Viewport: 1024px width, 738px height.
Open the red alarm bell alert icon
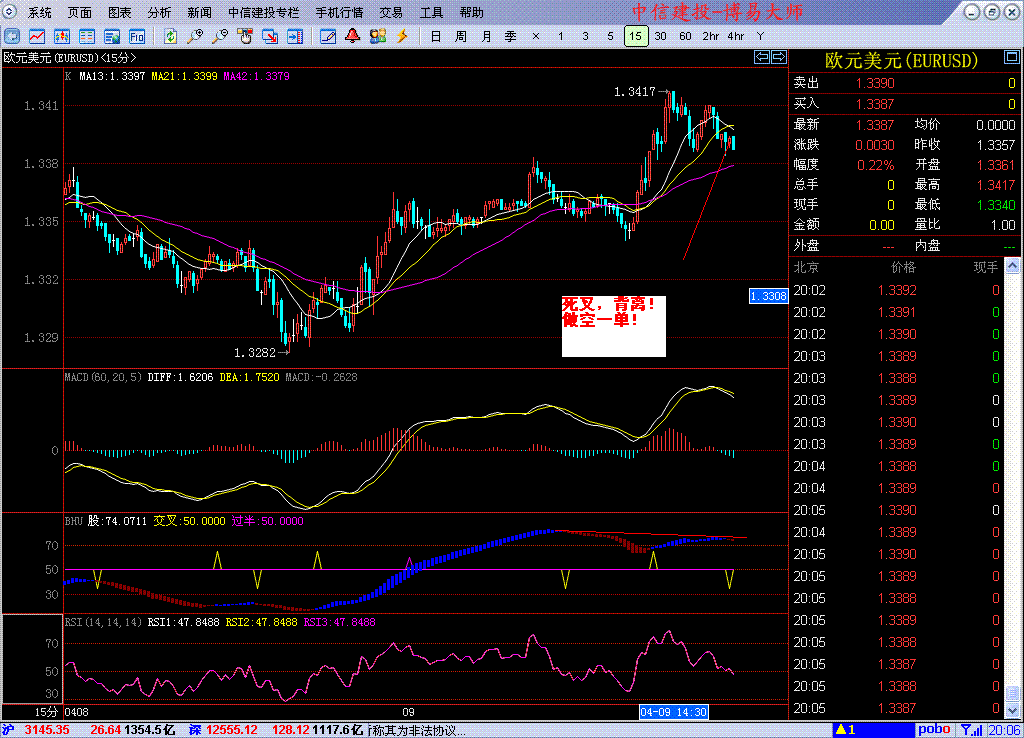point(353,37)
